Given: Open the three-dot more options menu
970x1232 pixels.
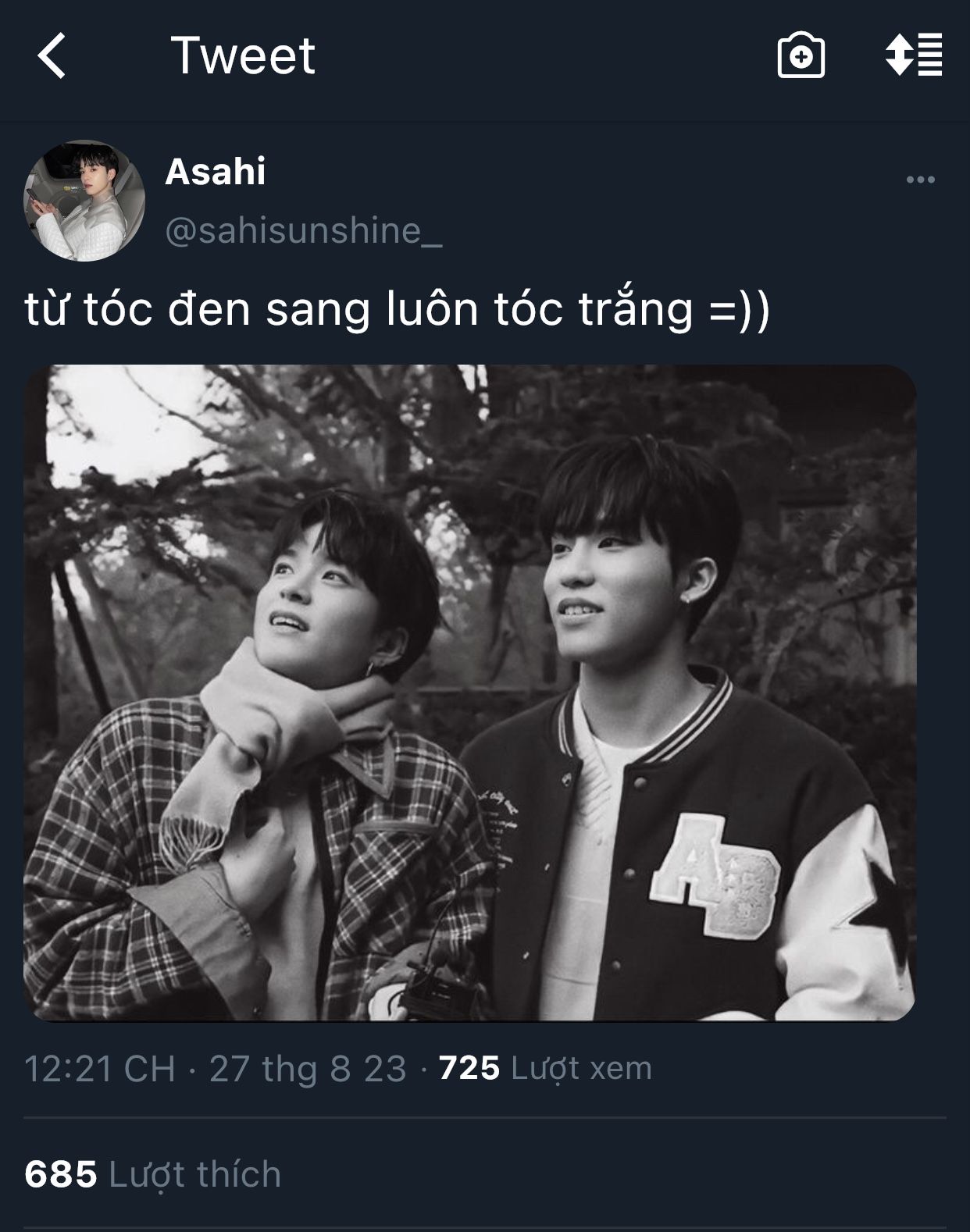Looking at the screenshot, I should pos(920,180).
